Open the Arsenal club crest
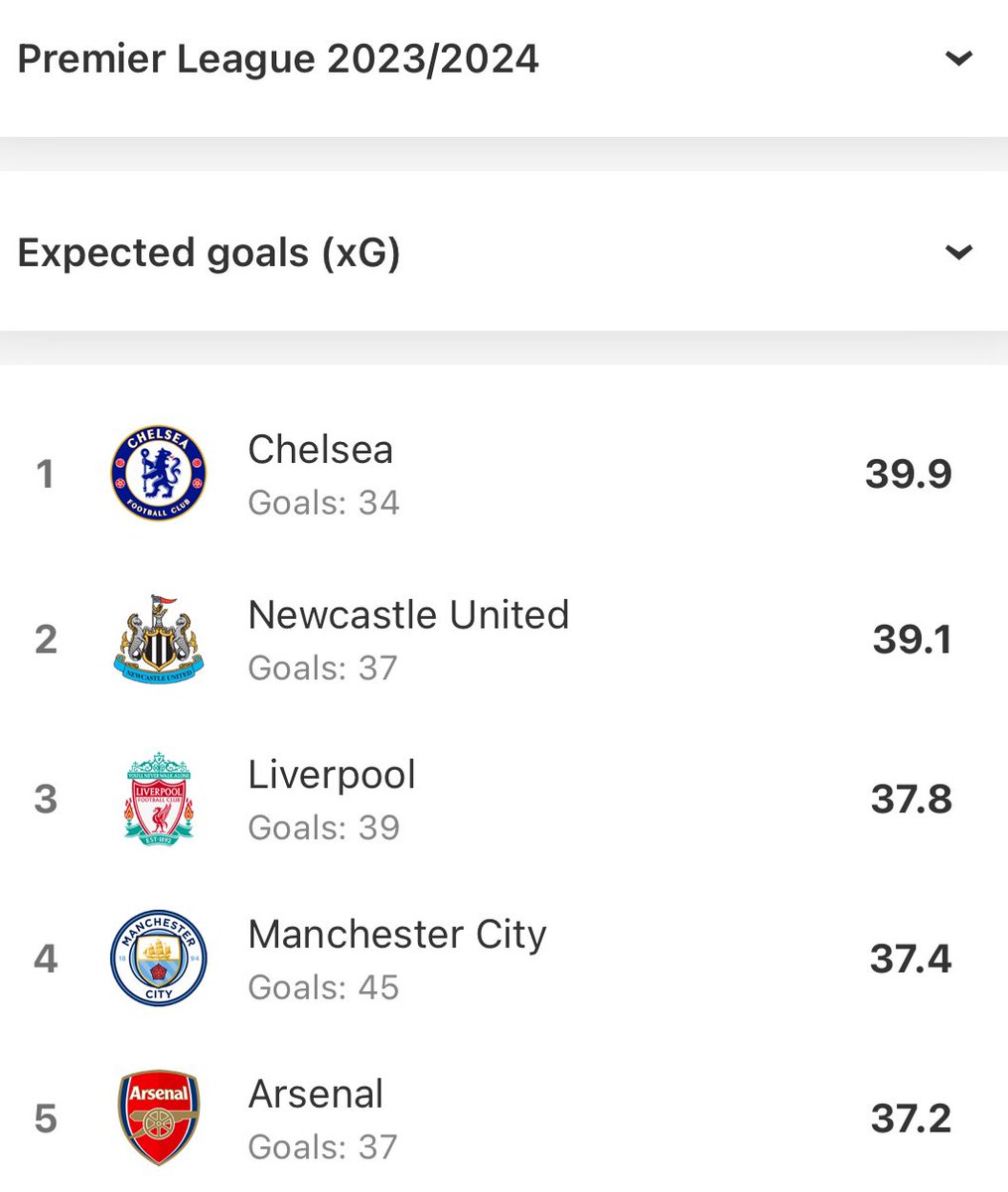The image size is (1008, 1192). (x=159, y=1118)
